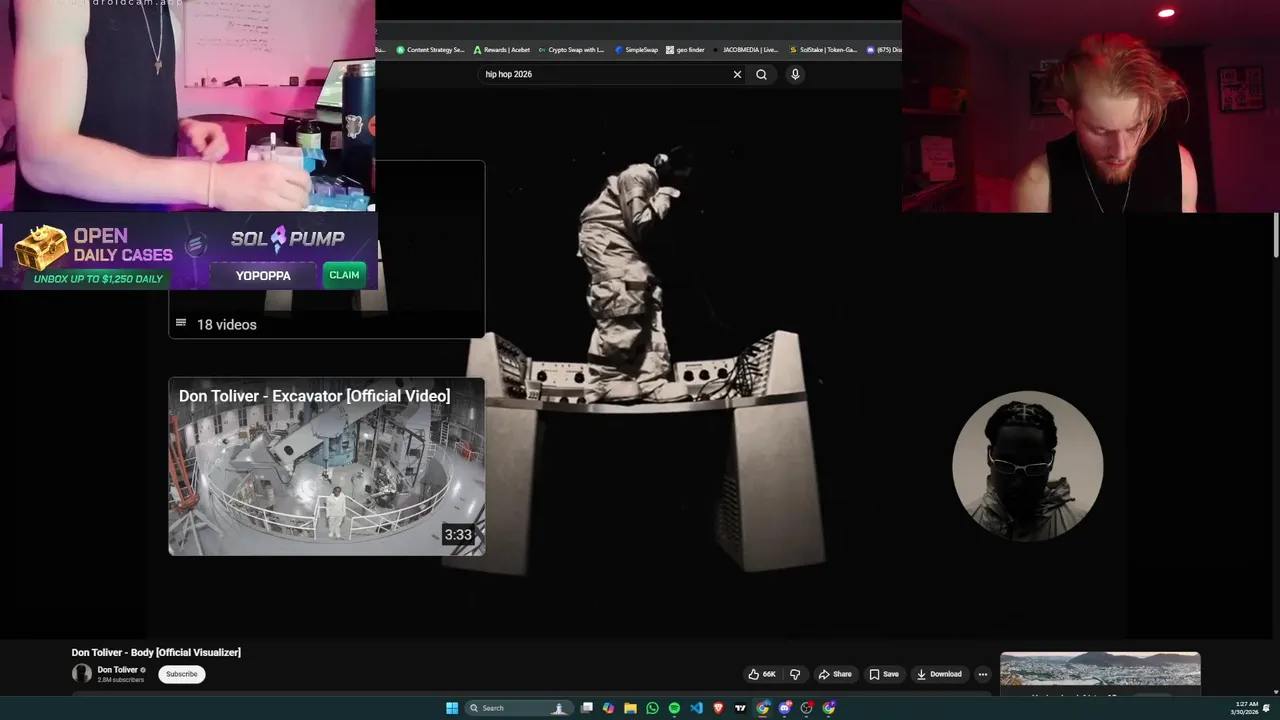Click the magnifier search button

pyautogui.click(x=761, y=74)
